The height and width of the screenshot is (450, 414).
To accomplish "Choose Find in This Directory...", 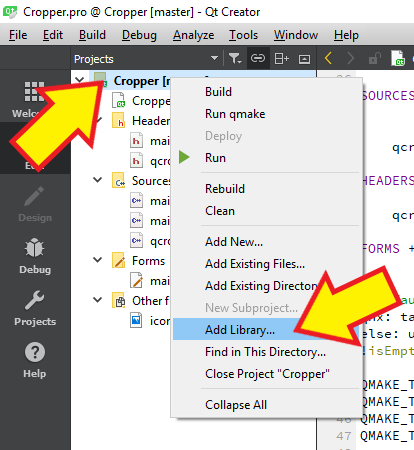I will coord(266,352).
